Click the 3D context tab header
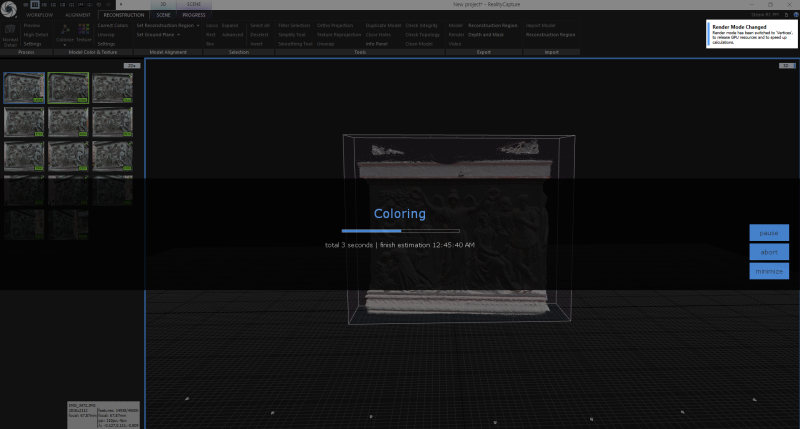800x429 pixels. pos(163,4)
